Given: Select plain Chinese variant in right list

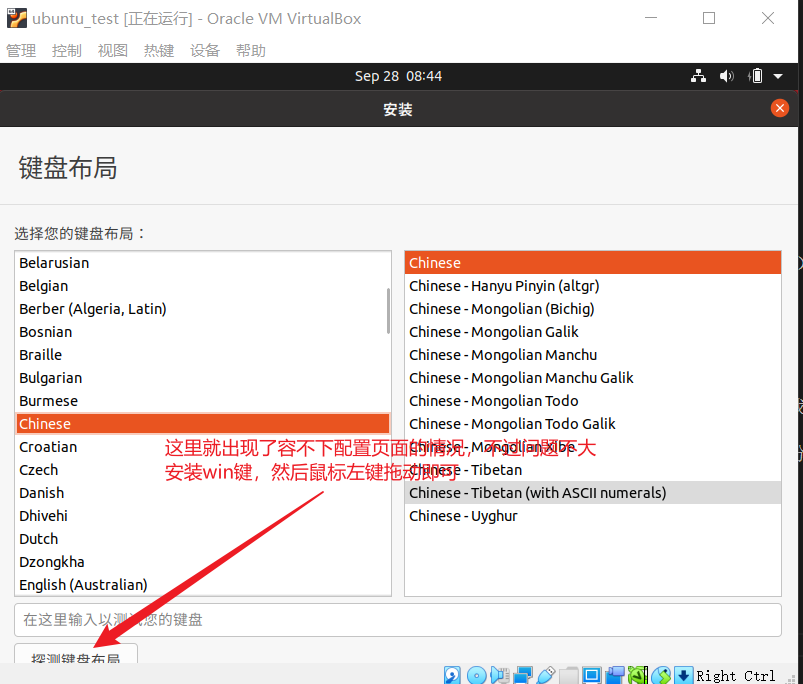Looking at the screenshot, I should point(593,263).
